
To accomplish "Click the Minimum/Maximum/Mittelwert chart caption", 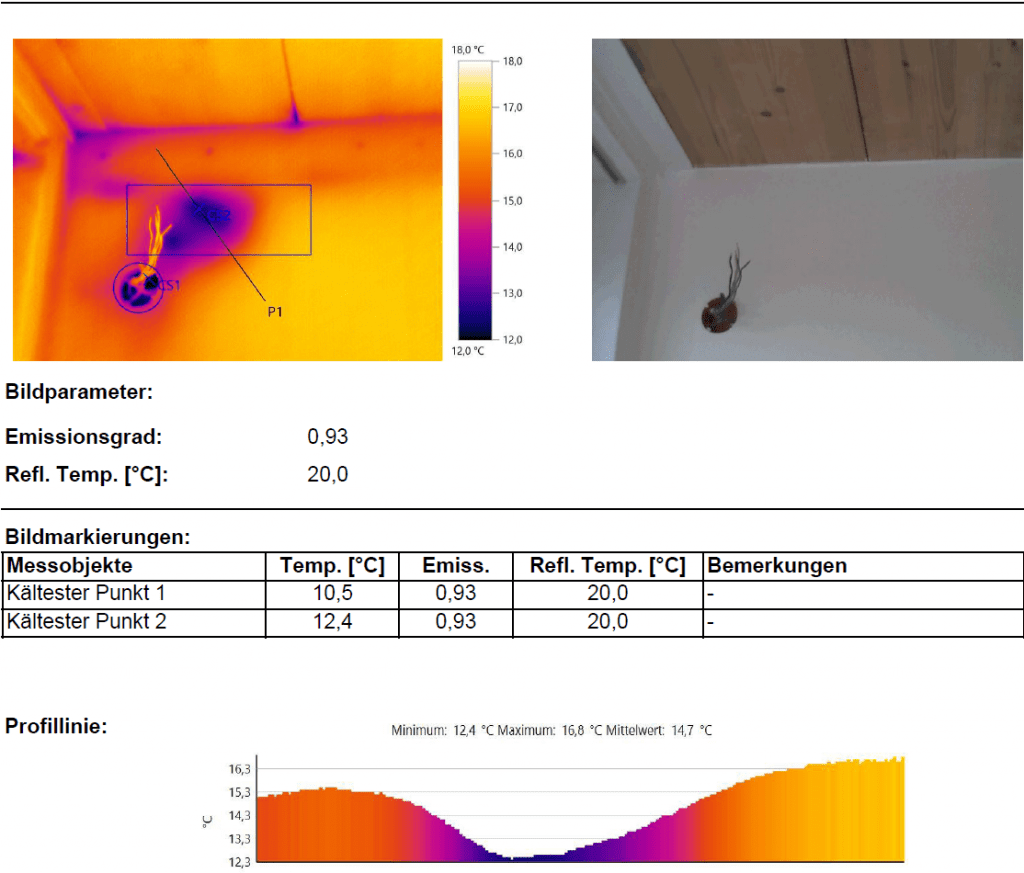I will pos(551,731).
